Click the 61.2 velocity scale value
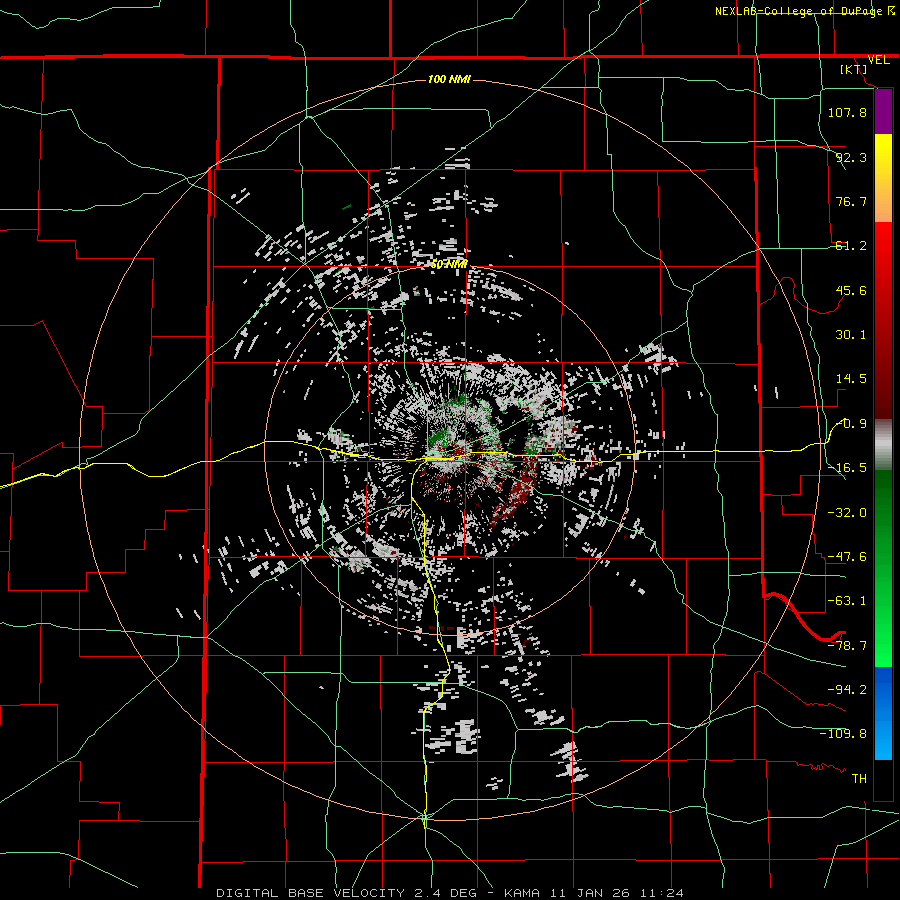 pos(851,246)
